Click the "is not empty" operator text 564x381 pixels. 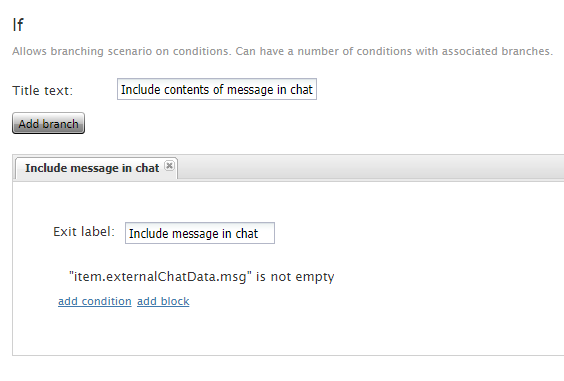[x=295, y=277]
